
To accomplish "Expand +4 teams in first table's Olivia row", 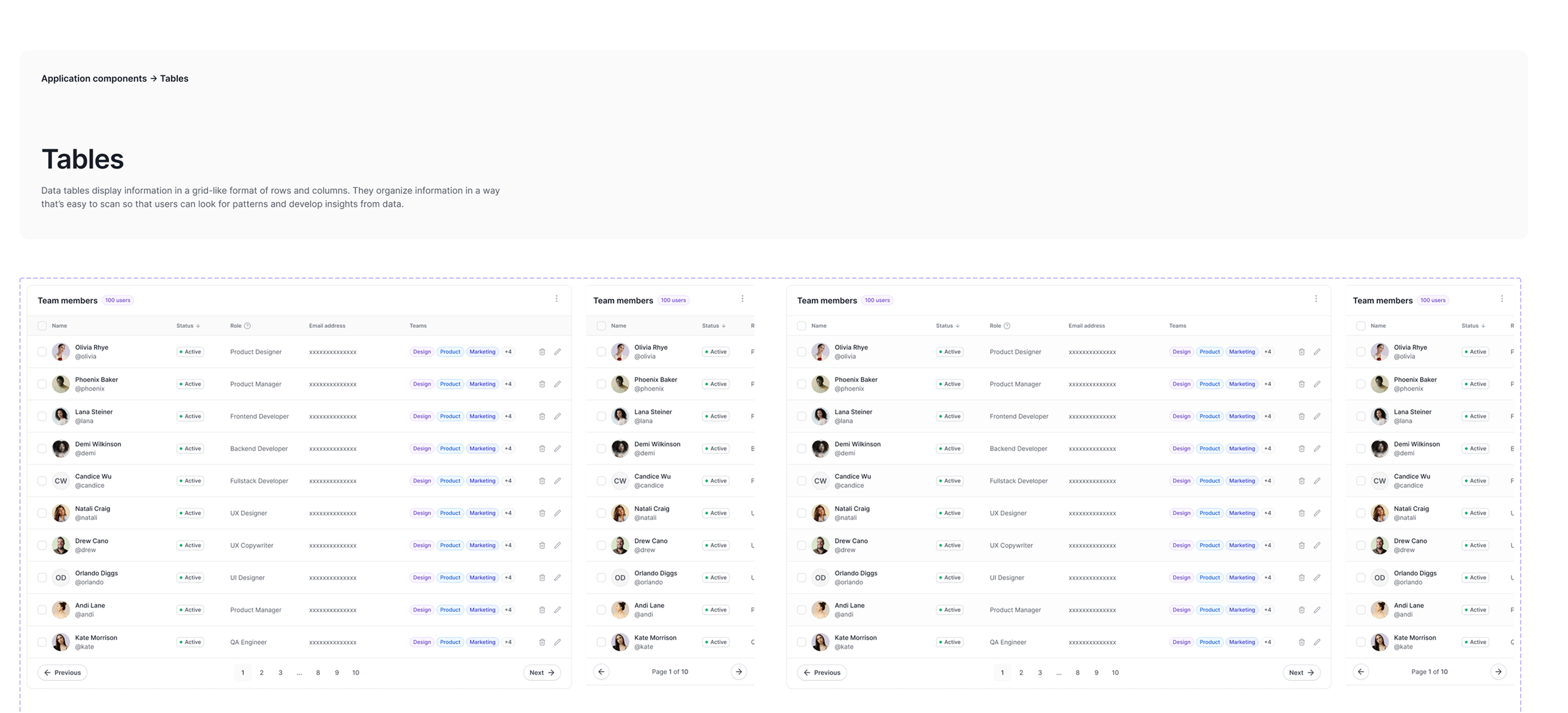I will click(x=508, y=352).
